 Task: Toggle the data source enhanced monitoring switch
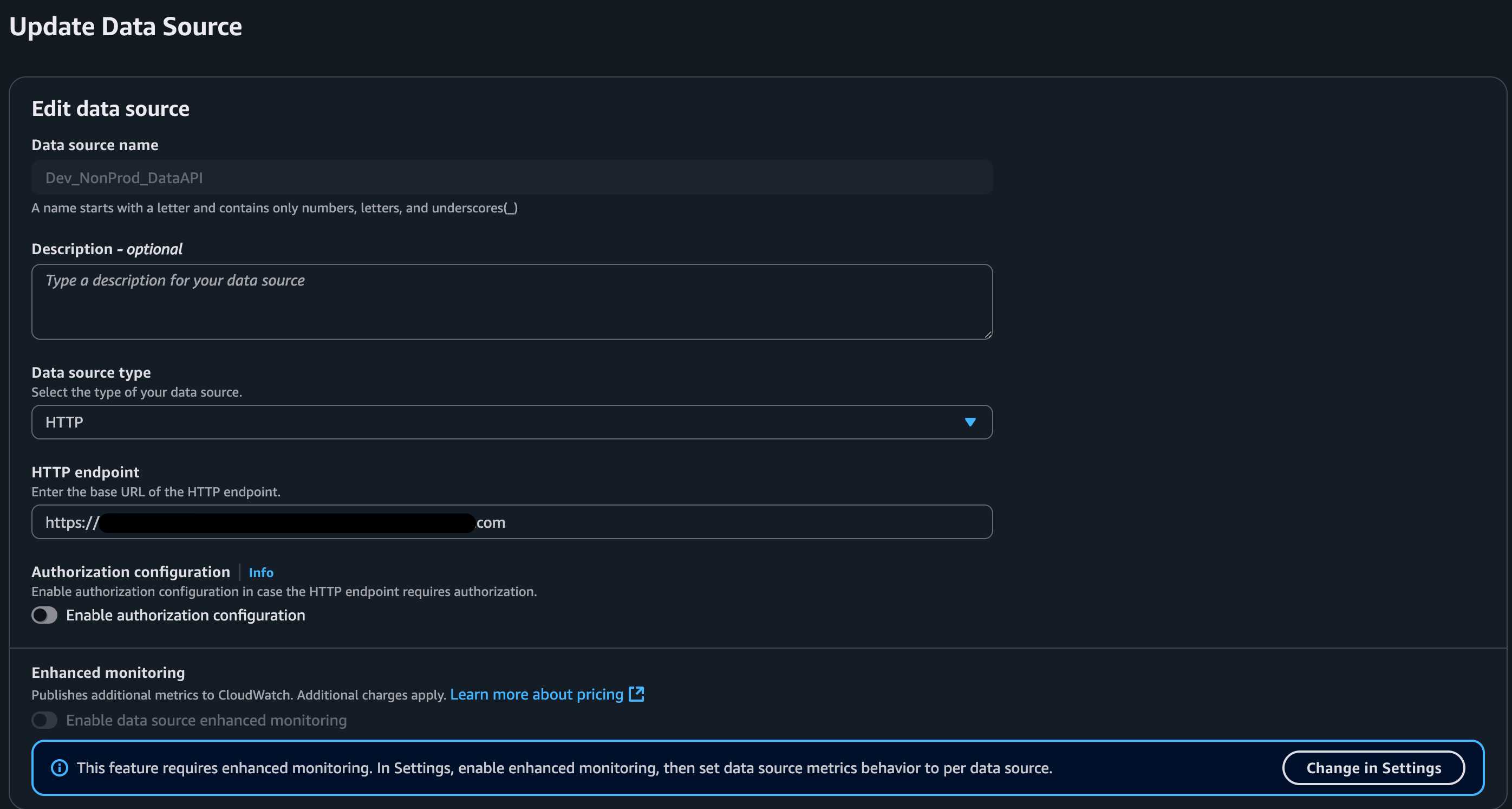[44, 720]
